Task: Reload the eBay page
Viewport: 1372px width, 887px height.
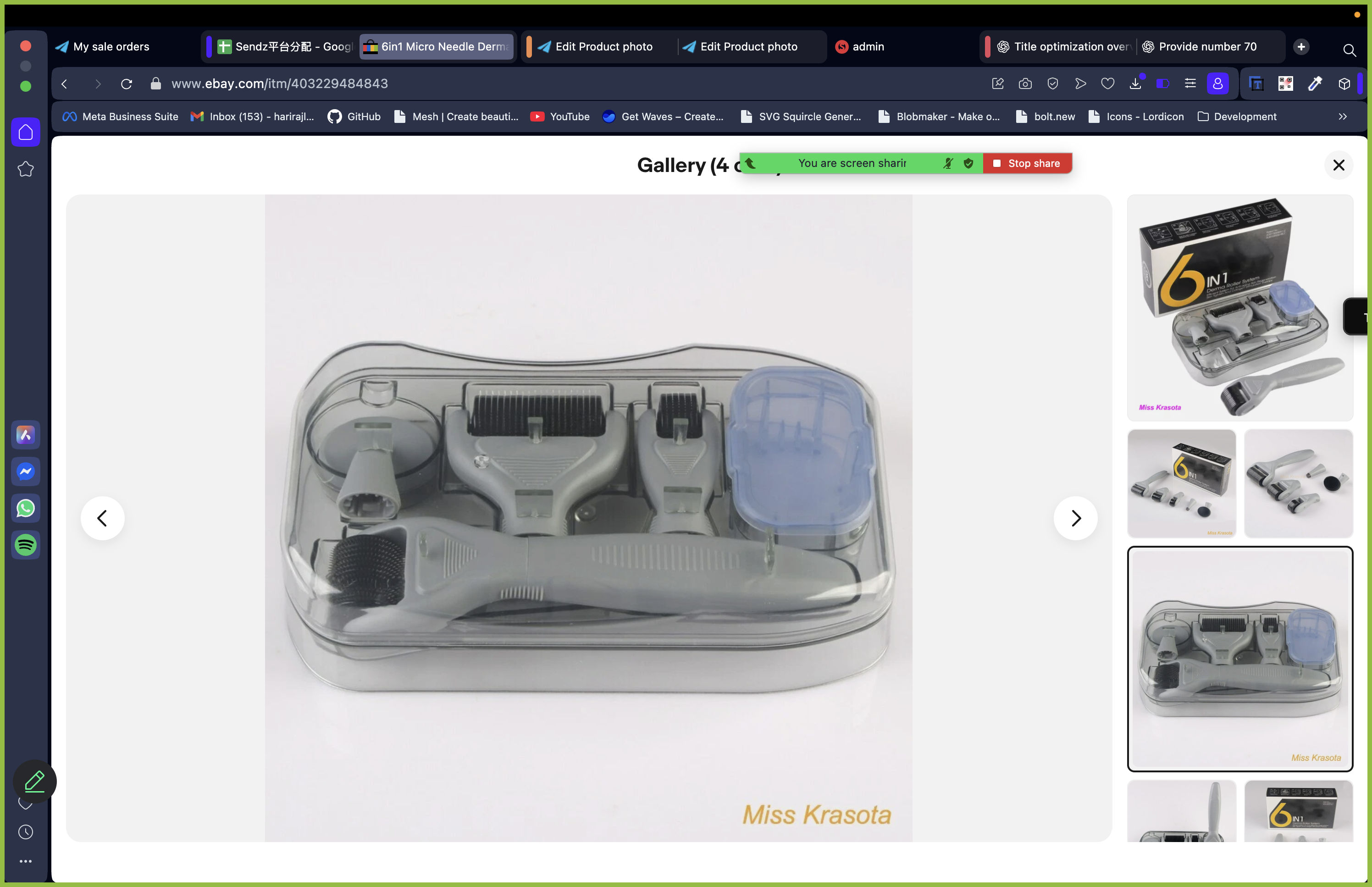Action: coord(127,84)
